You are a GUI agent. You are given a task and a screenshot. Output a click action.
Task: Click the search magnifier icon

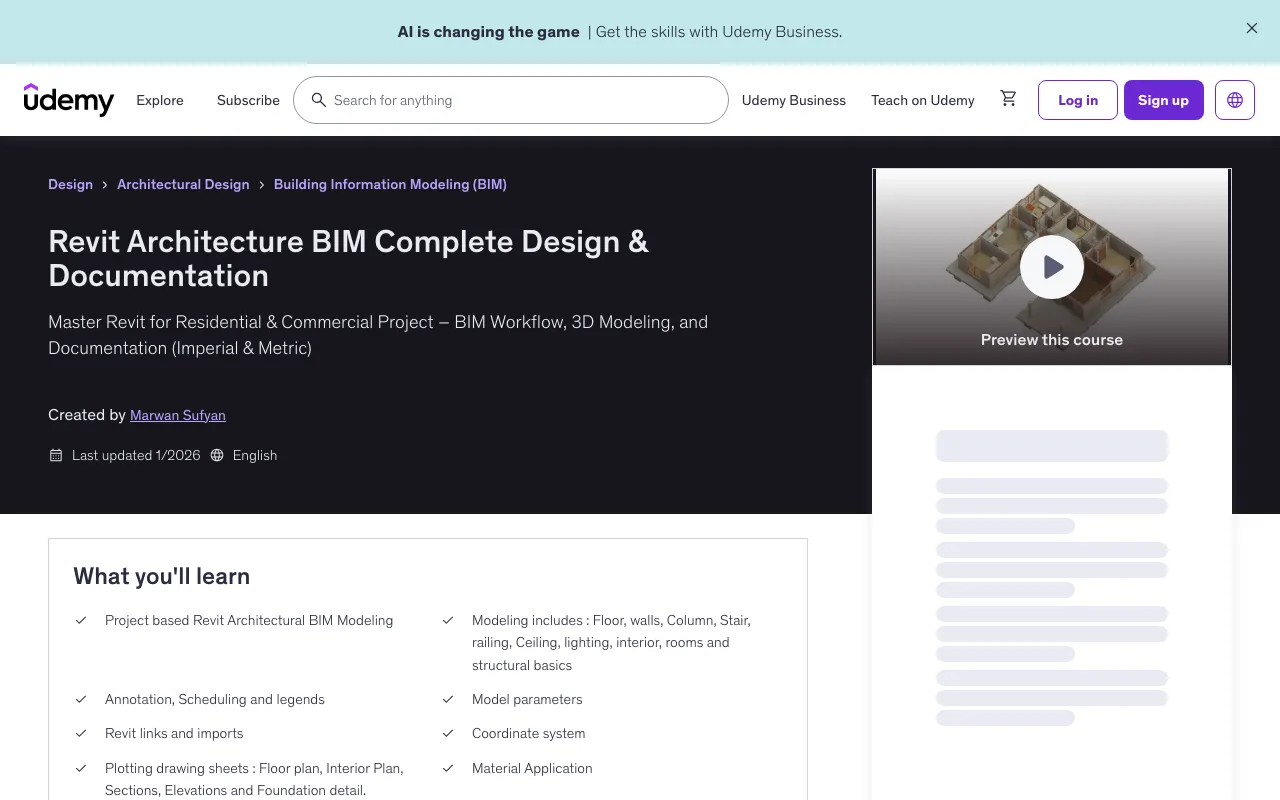point(319,100)
